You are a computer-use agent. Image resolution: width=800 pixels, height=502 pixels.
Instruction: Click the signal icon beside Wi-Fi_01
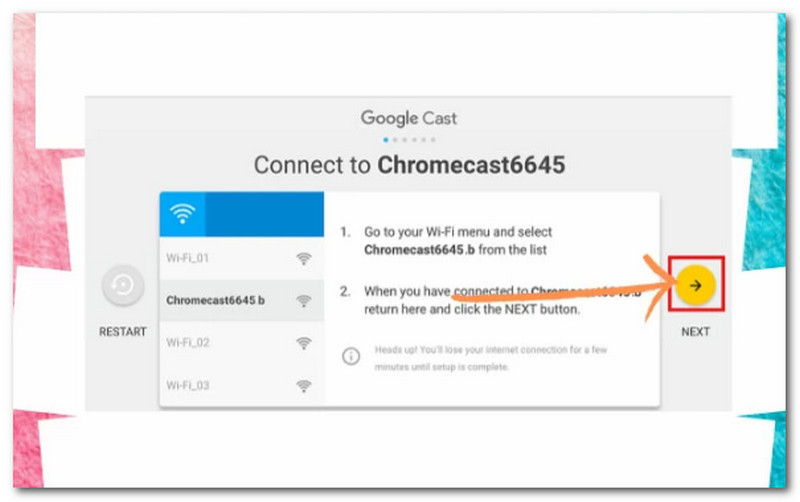(x=303, y=259)
